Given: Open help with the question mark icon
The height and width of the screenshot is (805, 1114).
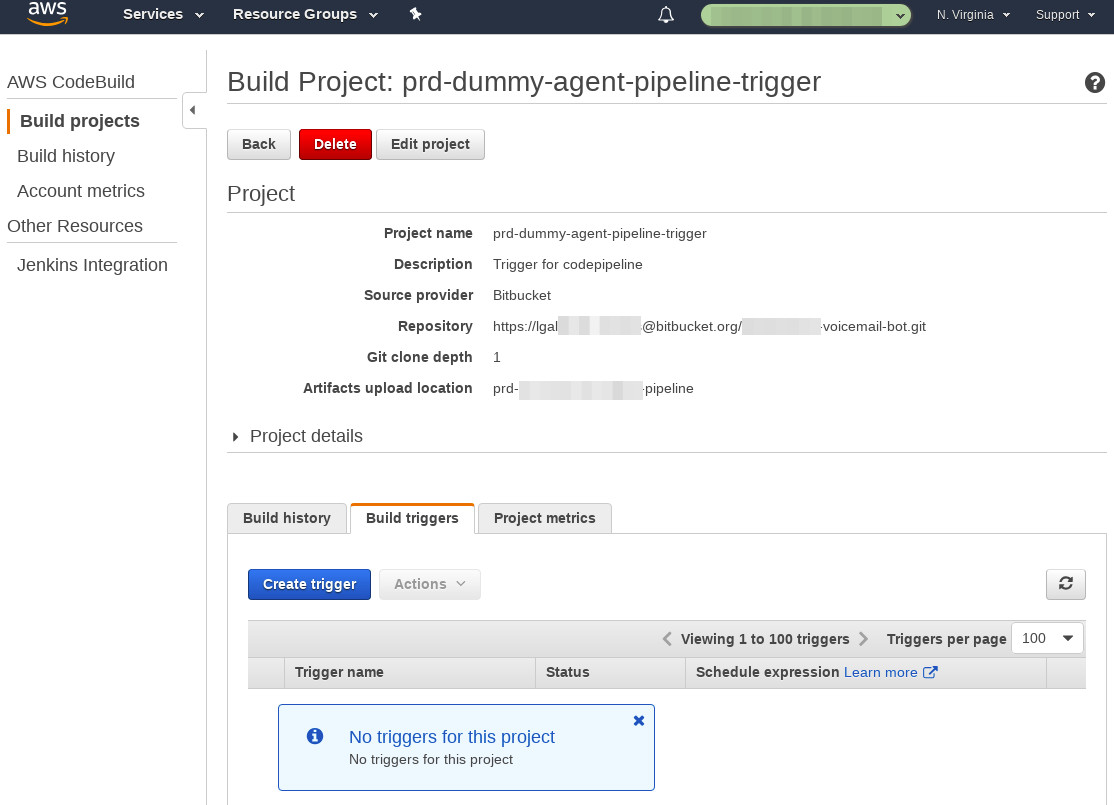Looking at the screenshot, I should 1094,82.
